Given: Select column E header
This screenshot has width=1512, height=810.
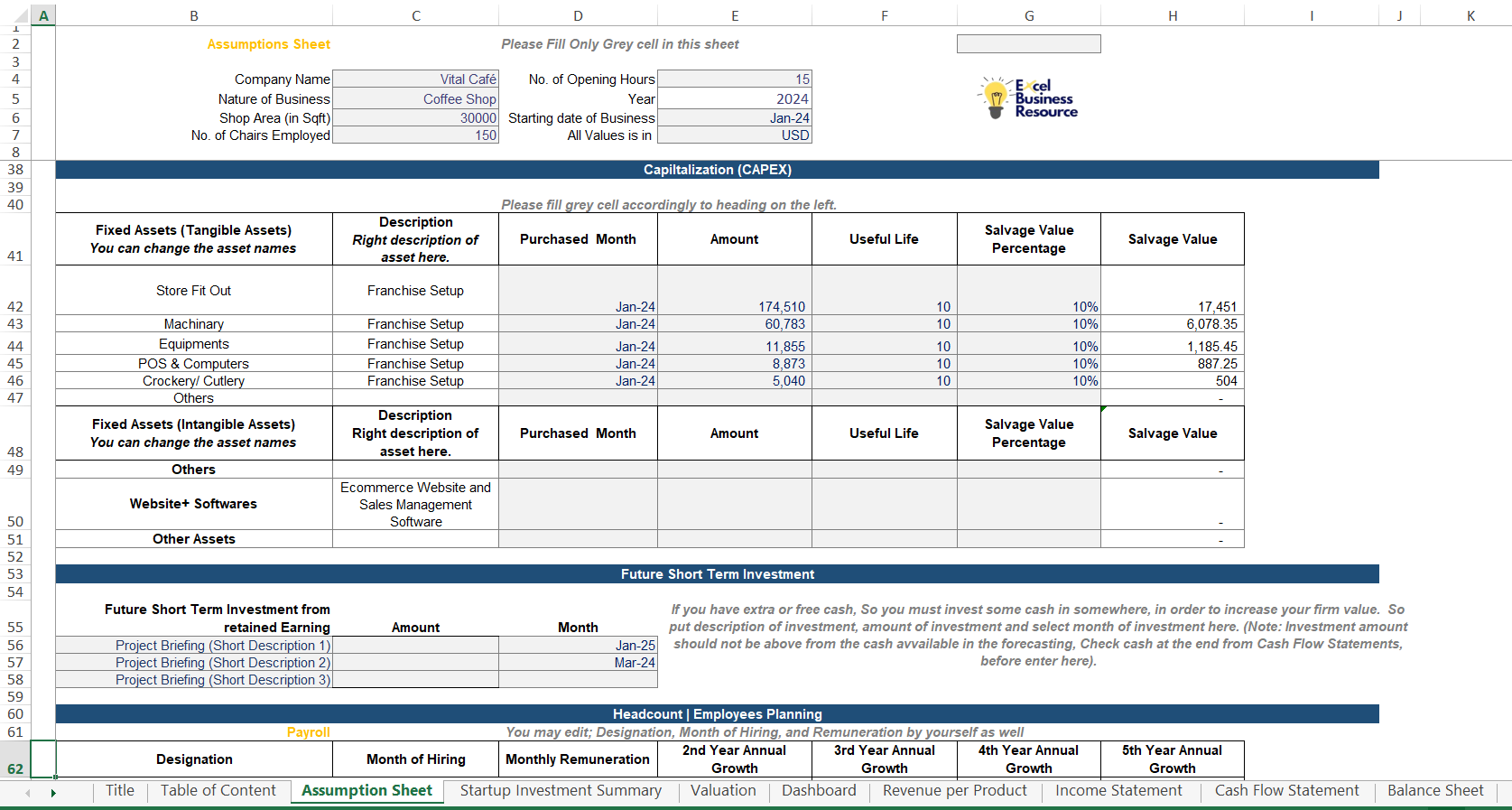Looking at the screenshot, I should click(735, 15).
